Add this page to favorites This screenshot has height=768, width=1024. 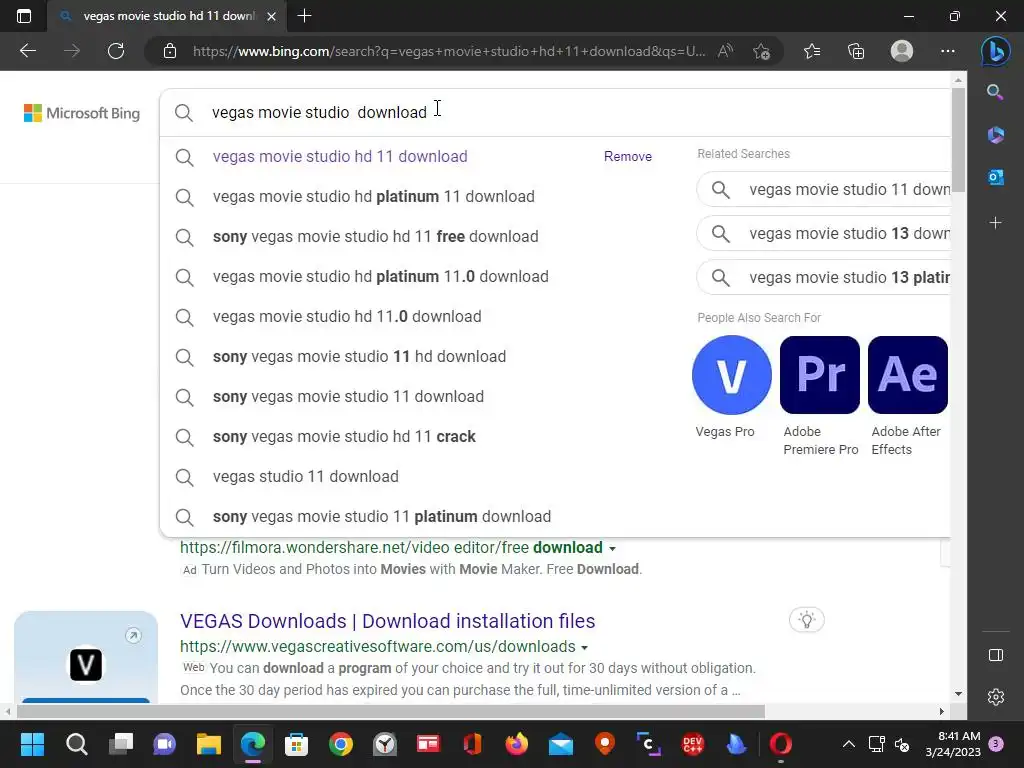(x=761, y=51)
